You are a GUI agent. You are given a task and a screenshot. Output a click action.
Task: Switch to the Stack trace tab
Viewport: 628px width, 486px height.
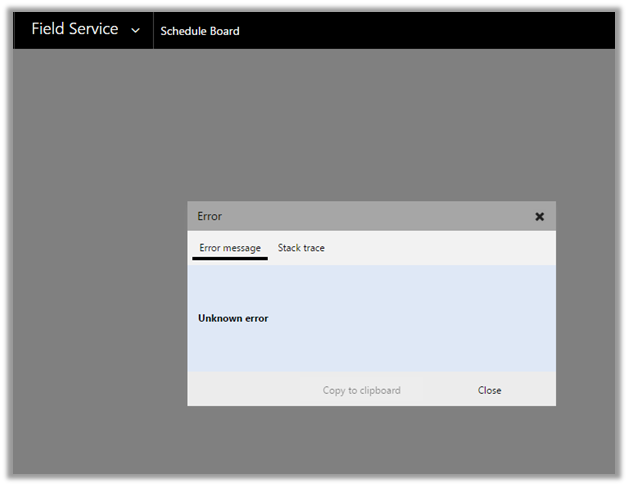tap(301, 248)
